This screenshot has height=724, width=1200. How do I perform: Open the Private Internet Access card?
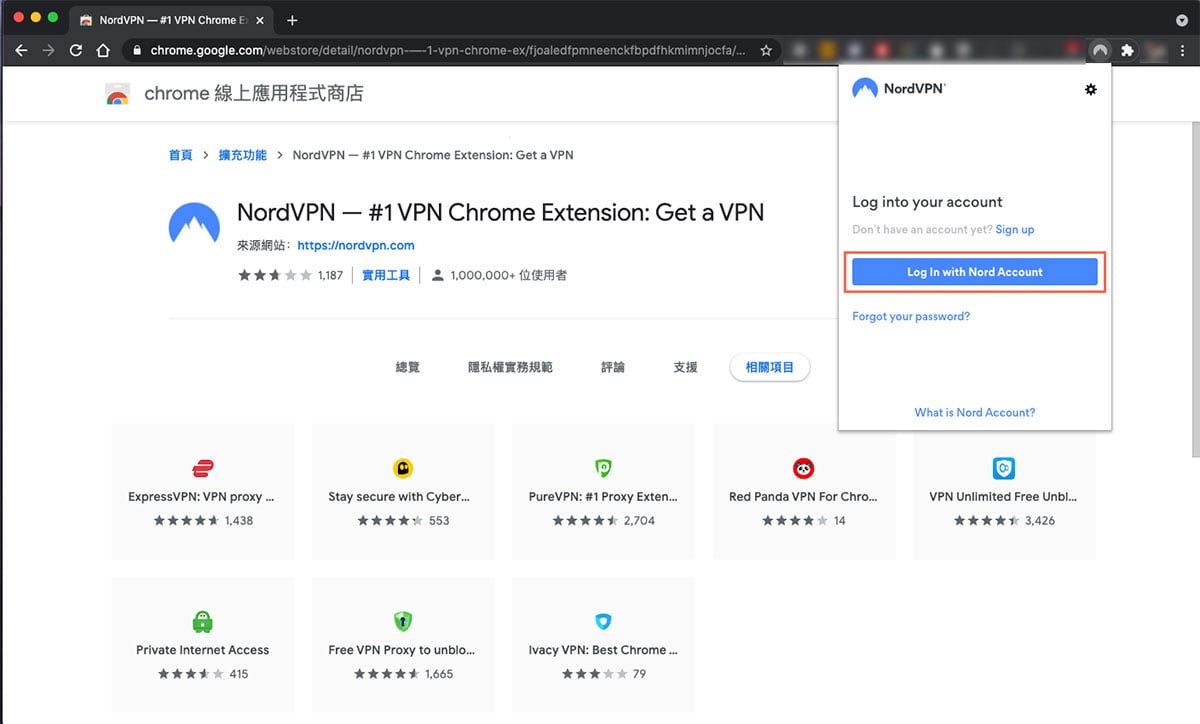point(203,644)
